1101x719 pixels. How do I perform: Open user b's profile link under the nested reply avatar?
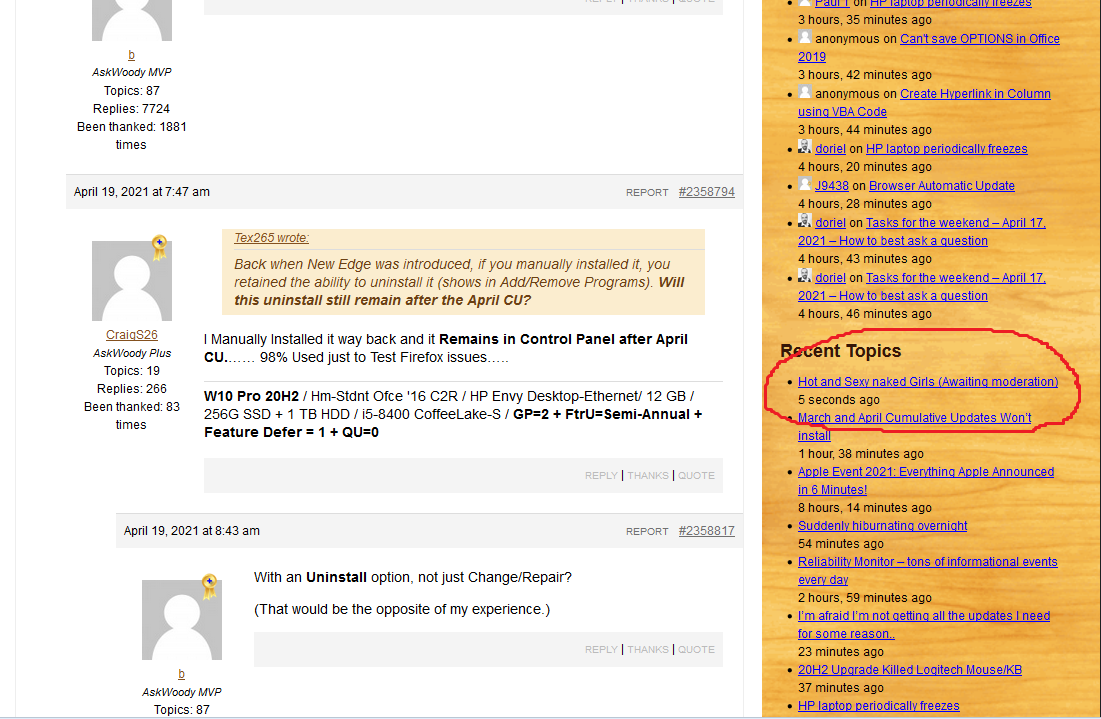181,674
